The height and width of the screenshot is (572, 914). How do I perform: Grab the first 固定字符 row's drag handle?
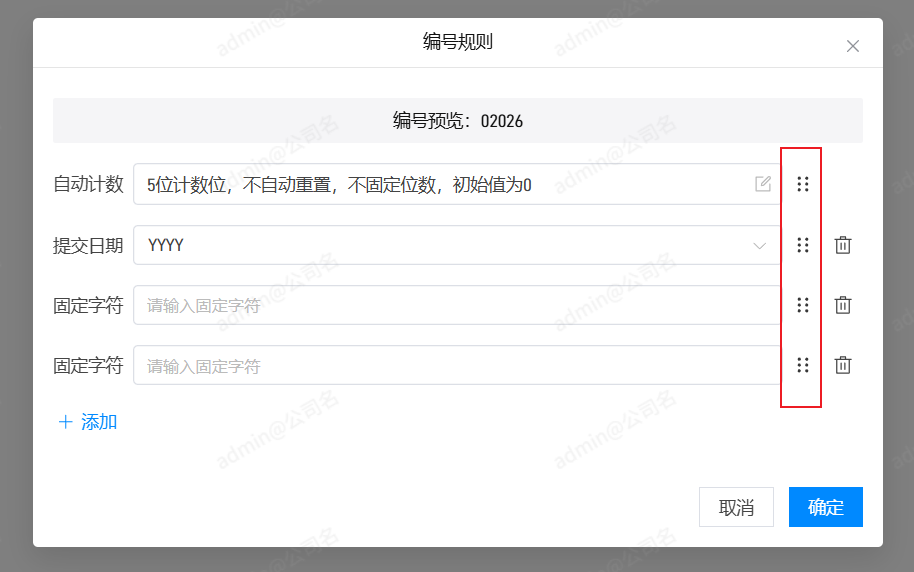pyautogui.click(x=802, y=305)
